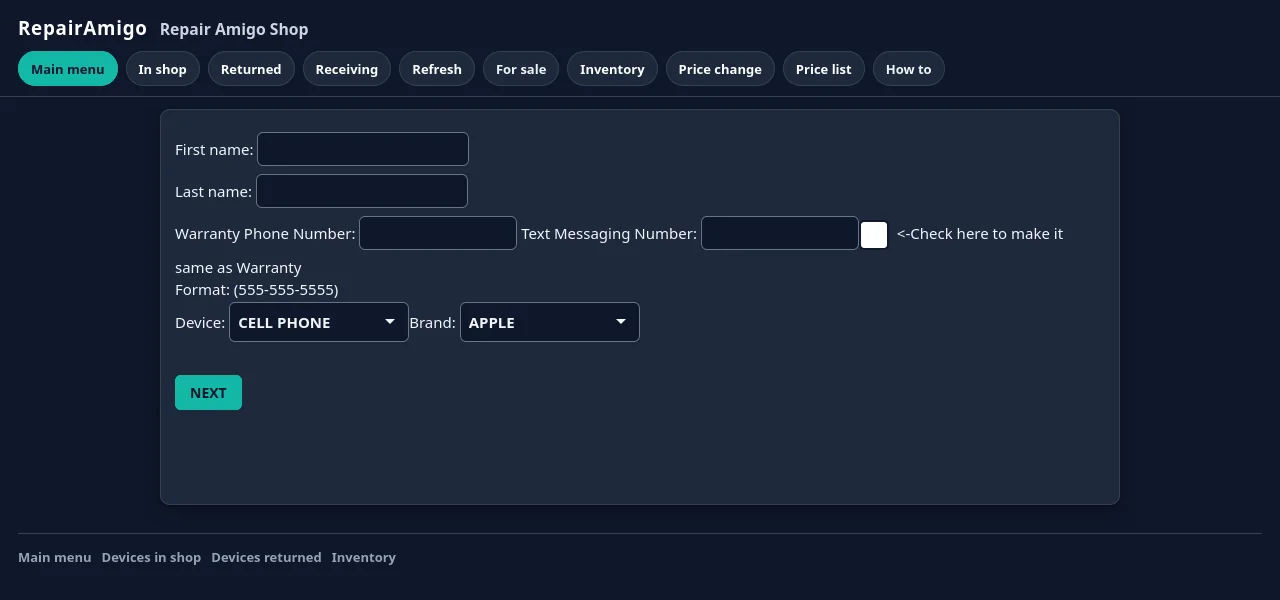Open the Brand dropdown showing APPLE
This screenshot has width=1280, height=600.
coord(550,322)
